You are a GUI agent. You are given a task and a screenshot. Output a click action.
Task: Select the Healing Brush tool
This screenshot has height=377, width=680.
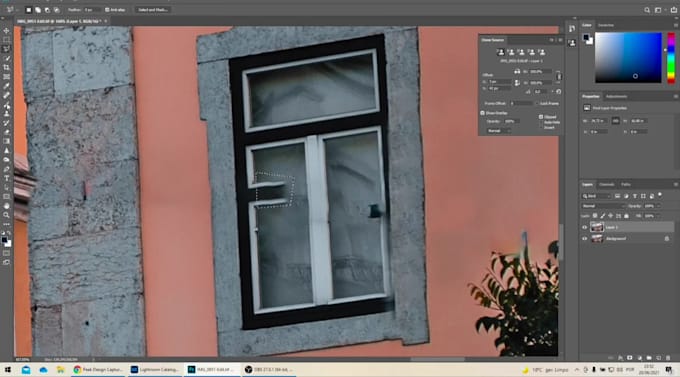point(7,95)
